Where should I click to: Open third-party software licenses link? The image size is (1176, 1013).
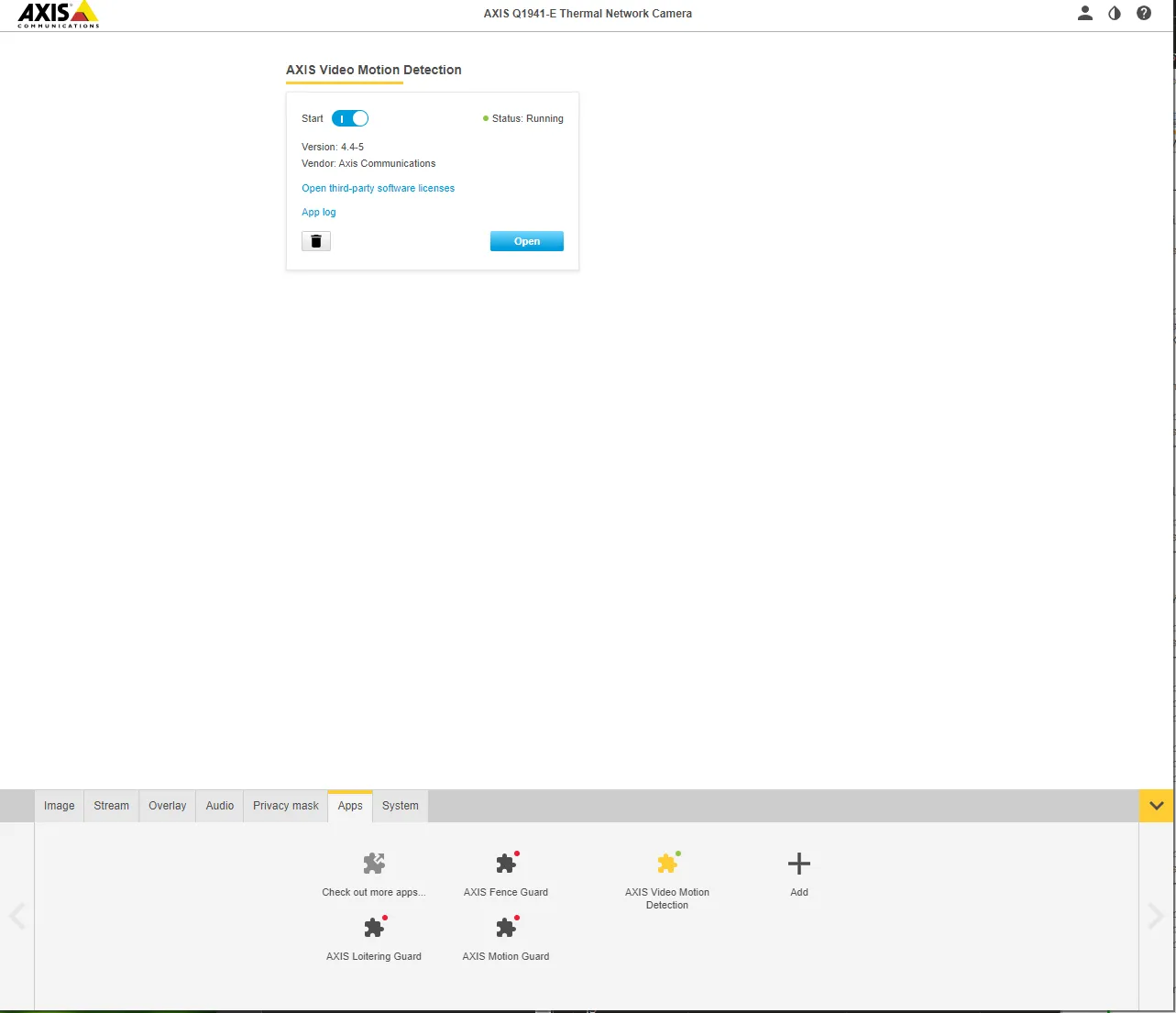pos(379,188)
